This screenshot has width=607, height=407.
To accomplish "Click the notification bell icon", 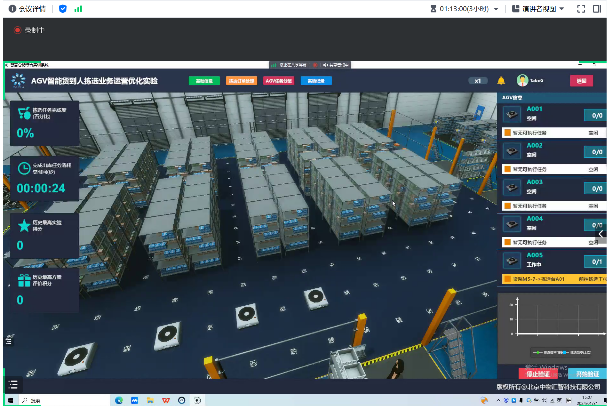I will pos(500,80).
